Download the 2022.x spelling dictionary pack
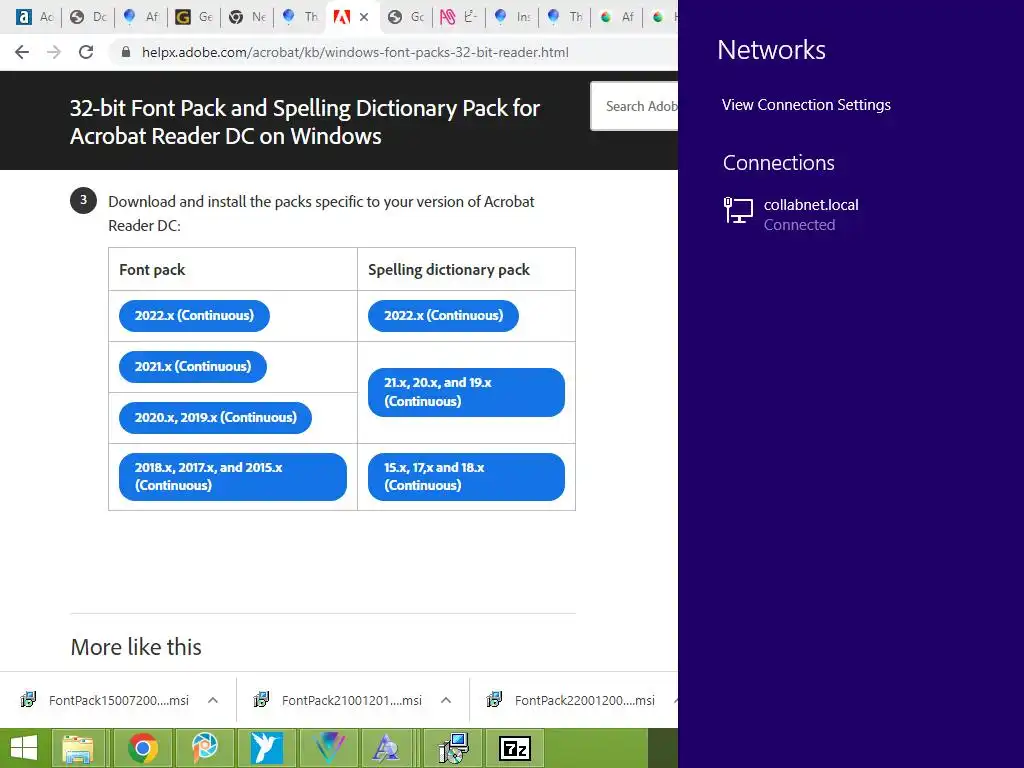Screen dimensions: 1024x768 click(x=443, y=315)
